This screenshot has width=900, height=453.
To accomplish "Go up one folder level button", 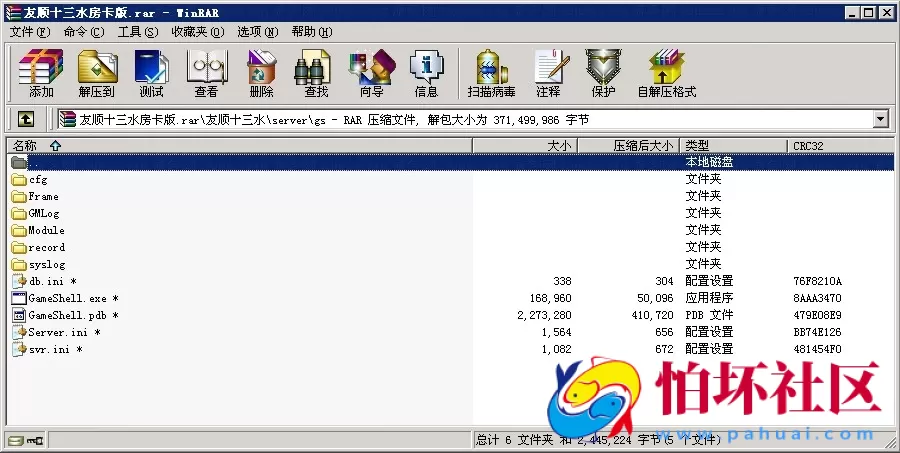I will [x=26, y=119].
